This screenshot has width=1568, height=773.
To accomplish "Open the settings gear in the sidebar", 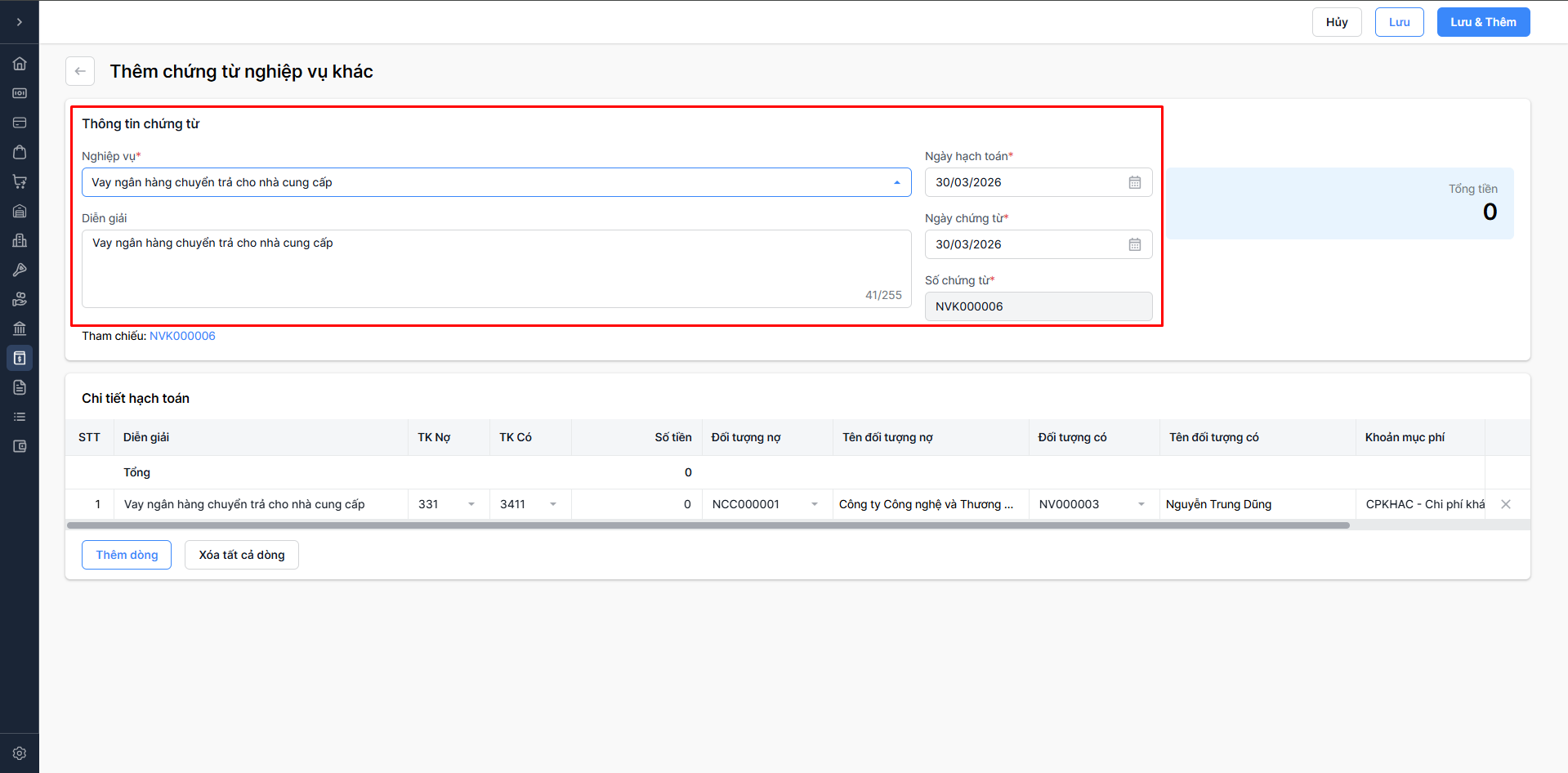I will pos(20,753).
